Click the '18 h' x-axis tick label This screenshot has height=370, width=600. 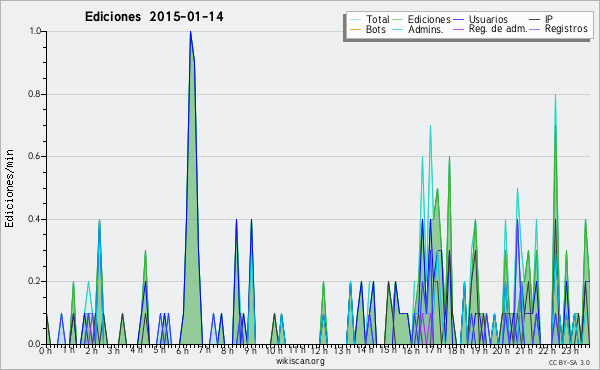pos(456,350)
